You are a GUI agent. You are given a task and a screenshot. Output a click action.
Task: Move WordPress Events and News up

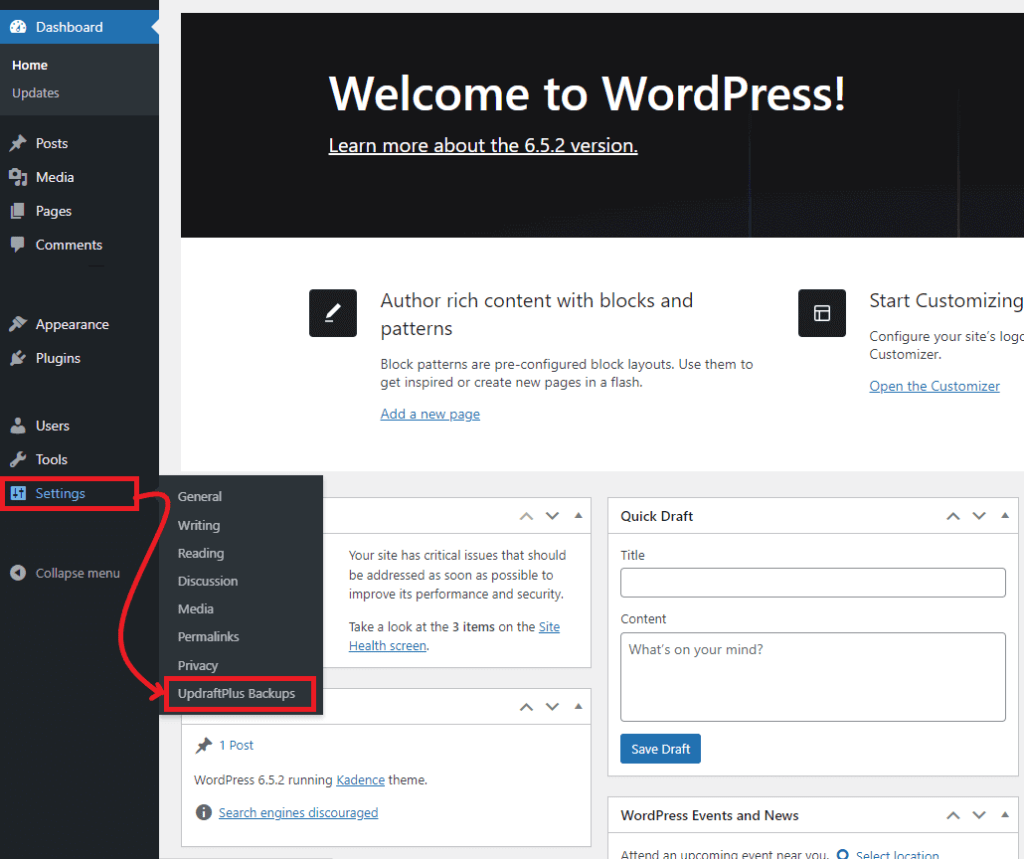(953, 815)
